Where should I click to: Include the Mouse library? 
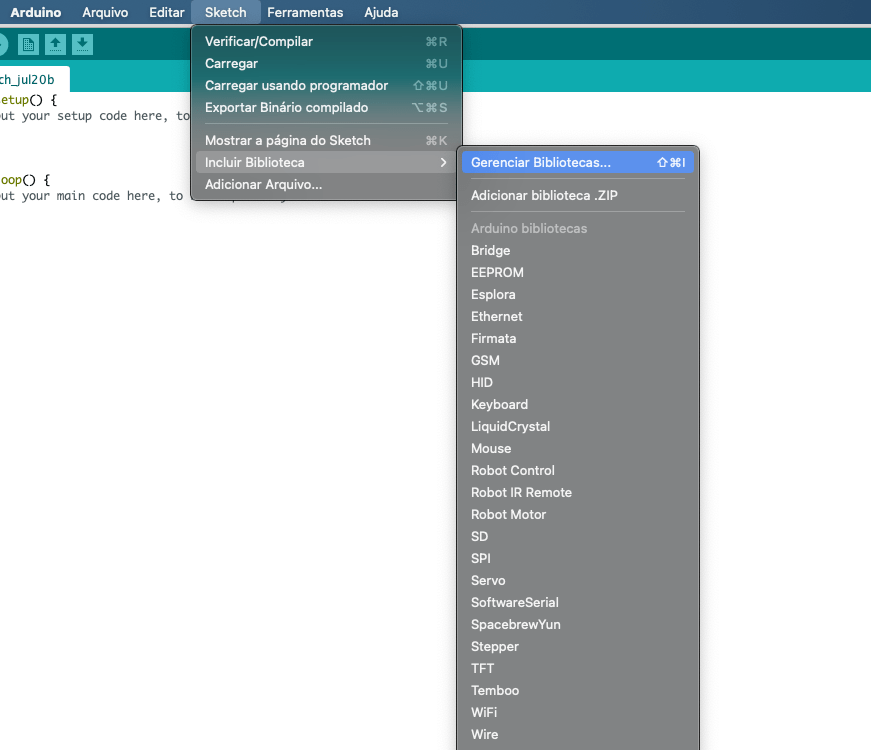point(578,448)
